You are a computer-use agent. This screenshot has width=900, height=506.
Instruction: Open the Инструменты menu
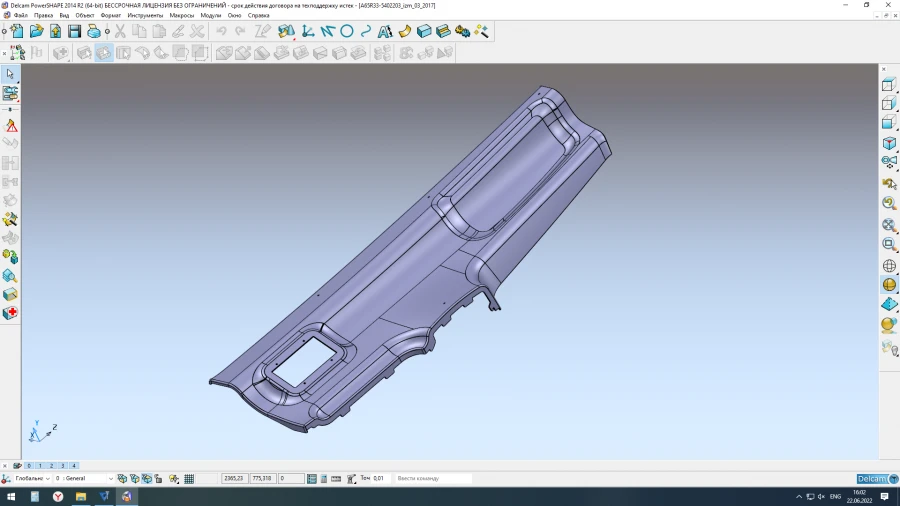pos(145,16)
